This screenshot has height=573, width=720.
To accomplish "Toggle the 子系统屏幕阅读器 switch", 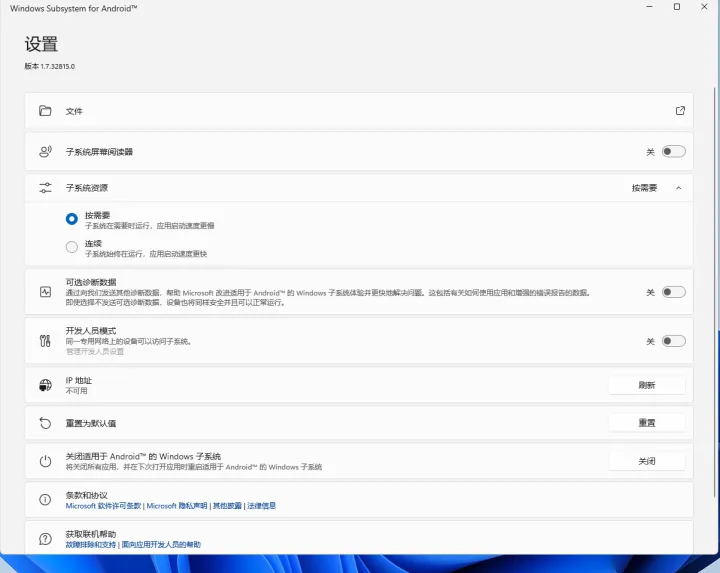I will (x=673, y=152).
